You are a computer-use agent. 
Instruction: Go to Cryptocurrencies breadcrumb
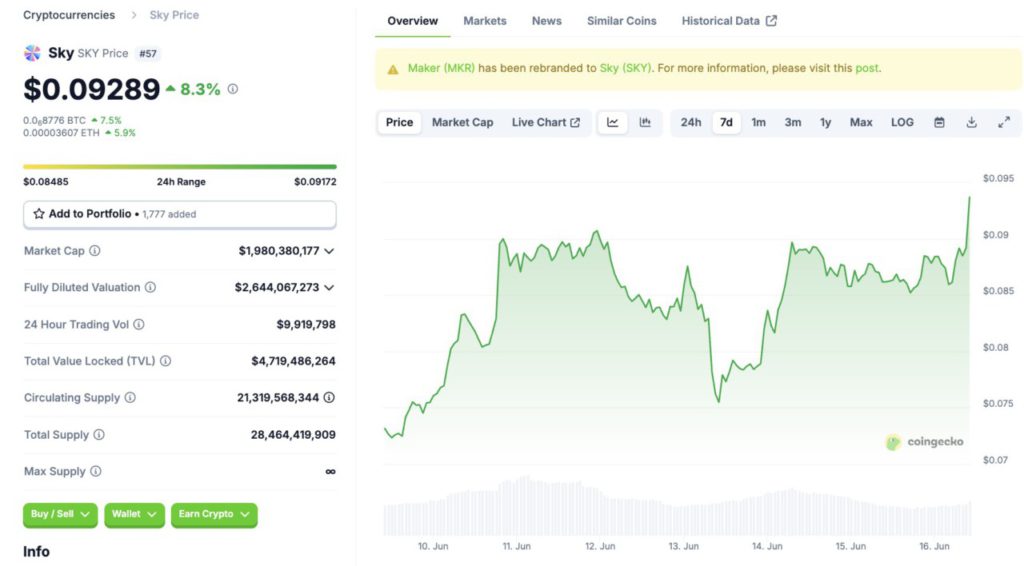69,15
